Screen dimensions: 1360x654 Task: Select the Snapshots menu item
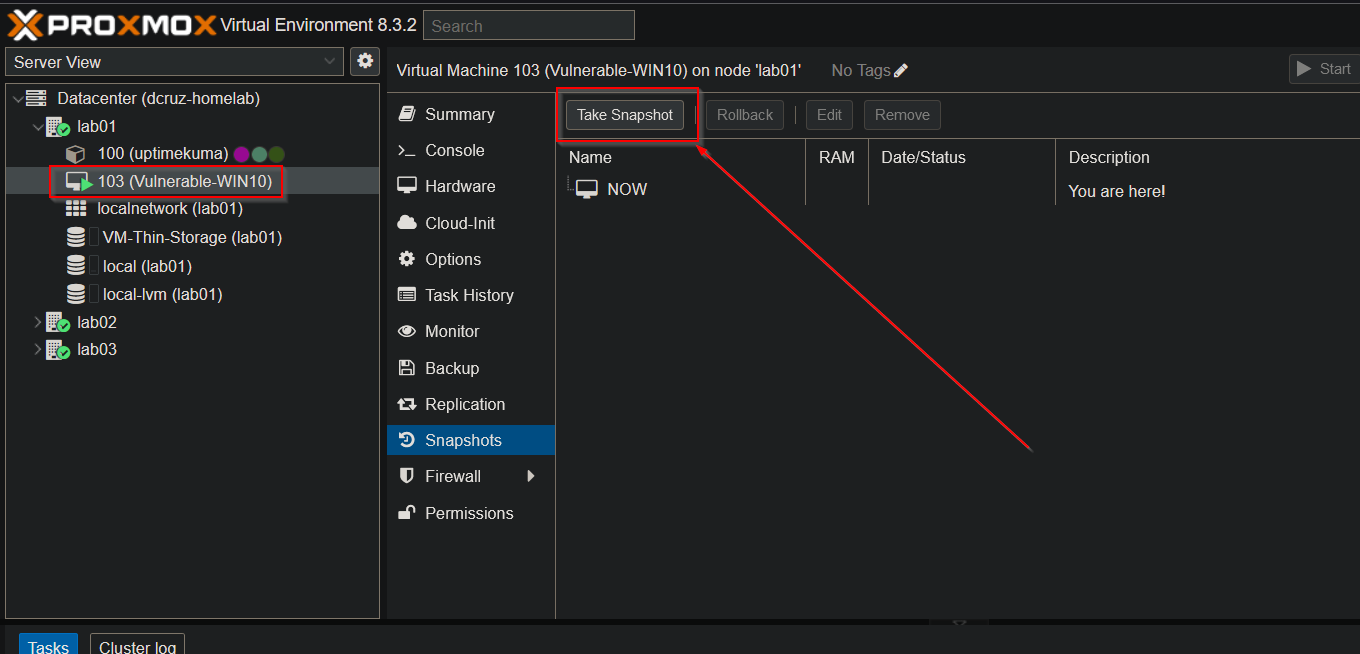pyautogui.click(x=471, y=440)
